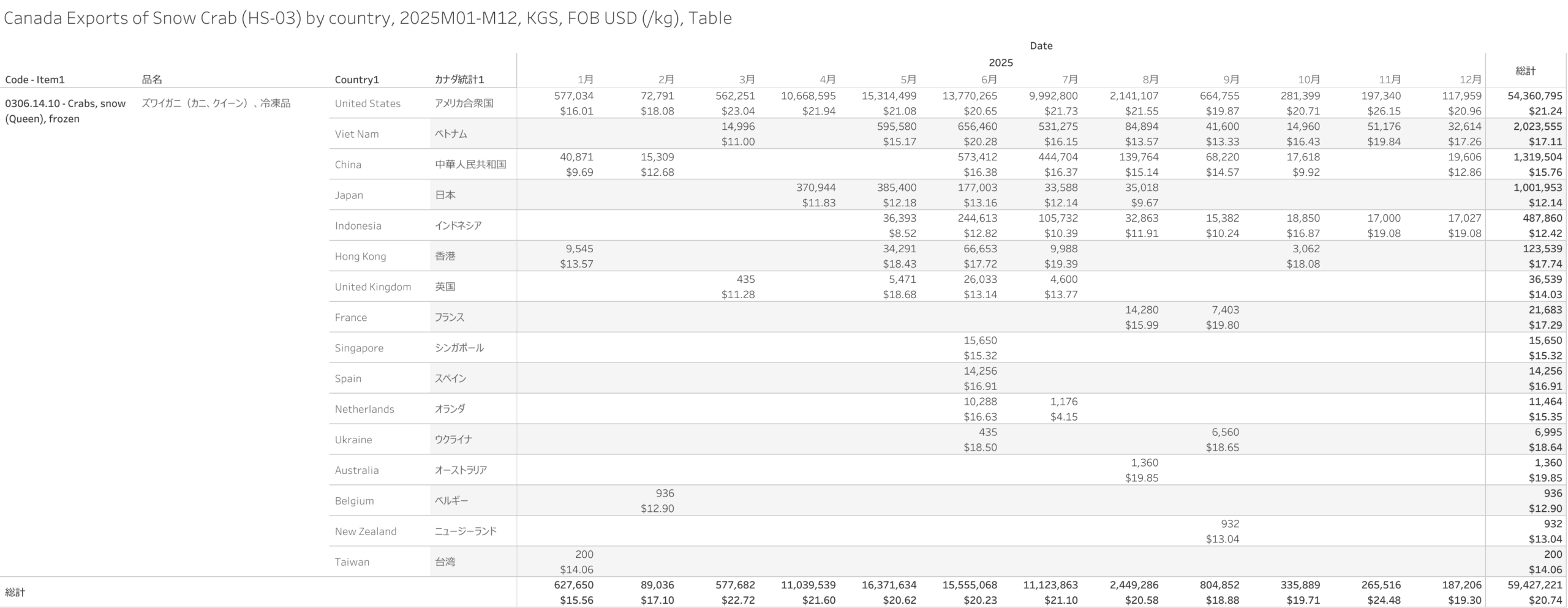
Task: Click the Date header label
Action: click(x=1041, y=46)
